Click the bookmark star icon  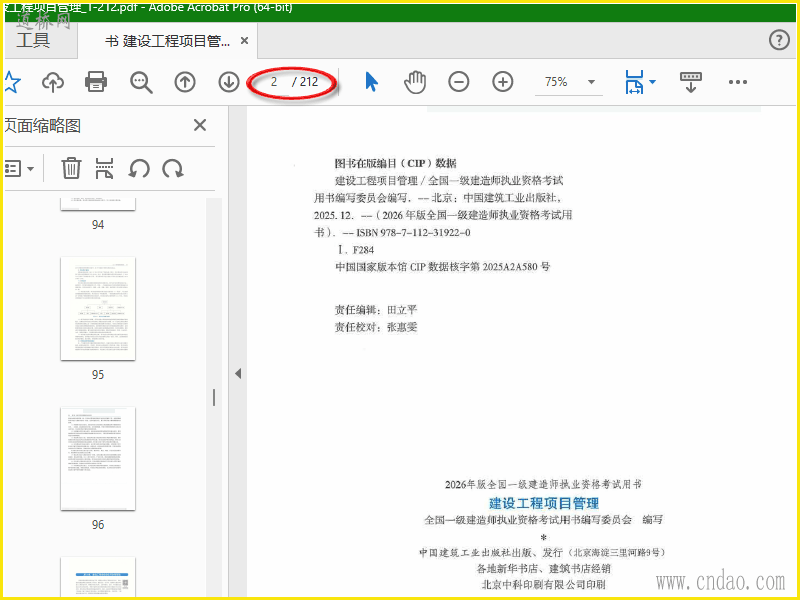pyautogui.click(x=12, y=82)
